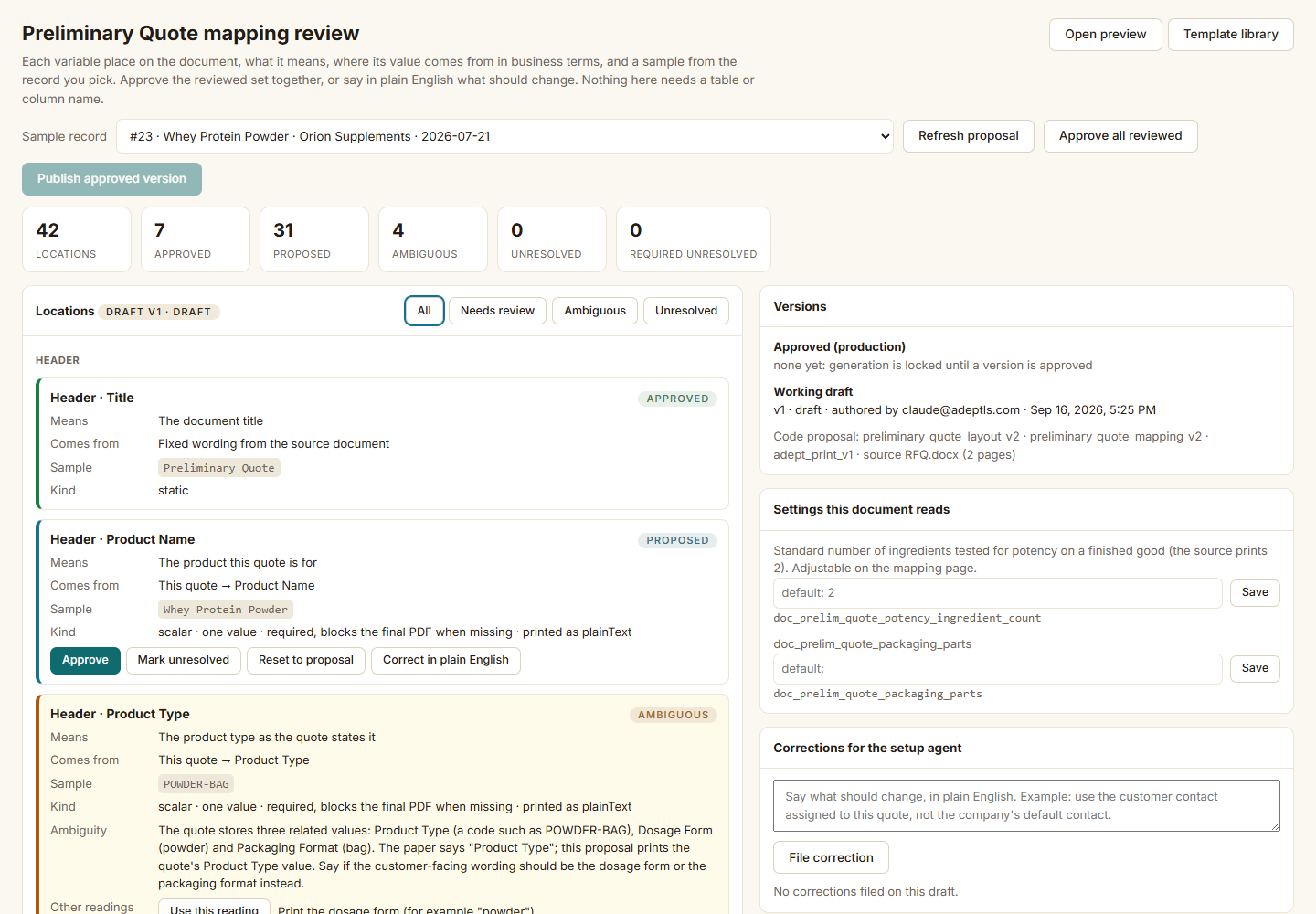Click Correct in plain English

(446, 660)
